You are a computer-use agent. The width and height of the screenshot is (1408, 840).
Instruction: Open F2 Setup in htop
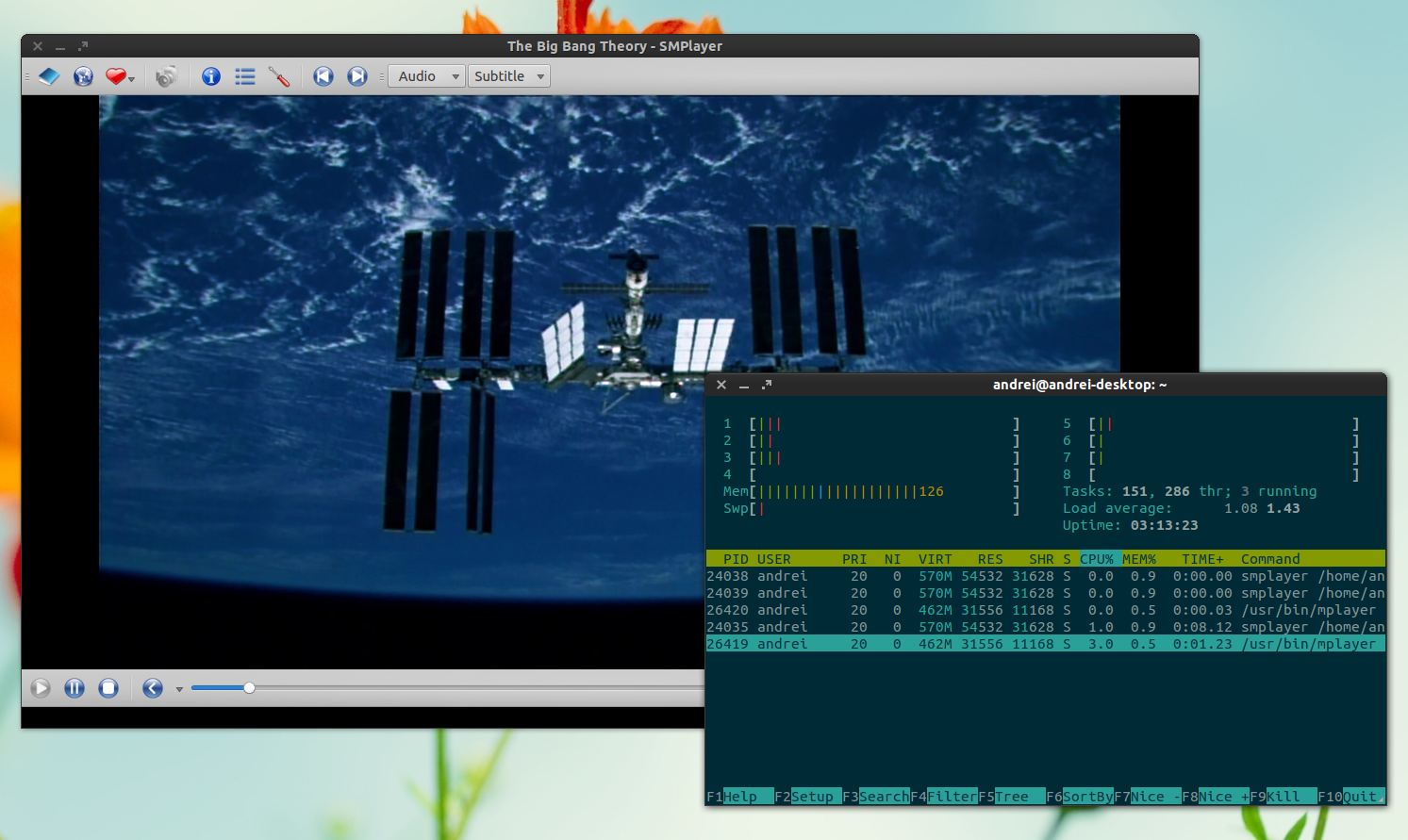pos(808,797)
